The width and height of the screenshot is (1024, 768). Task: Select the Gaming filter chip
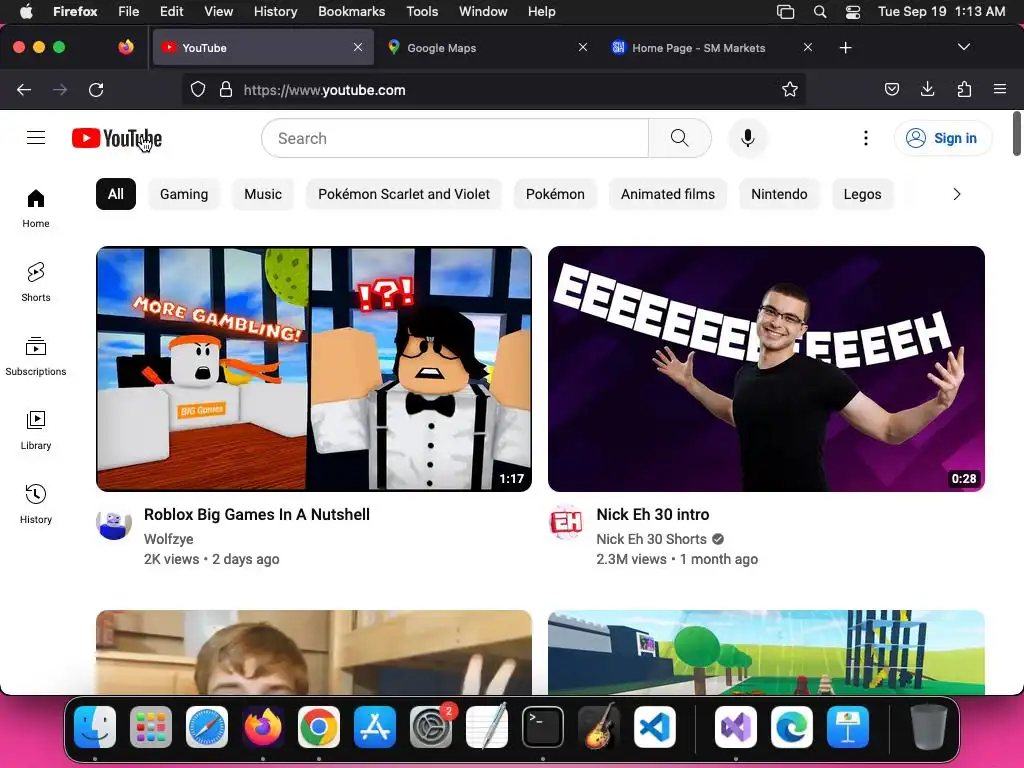coord(184,194)
